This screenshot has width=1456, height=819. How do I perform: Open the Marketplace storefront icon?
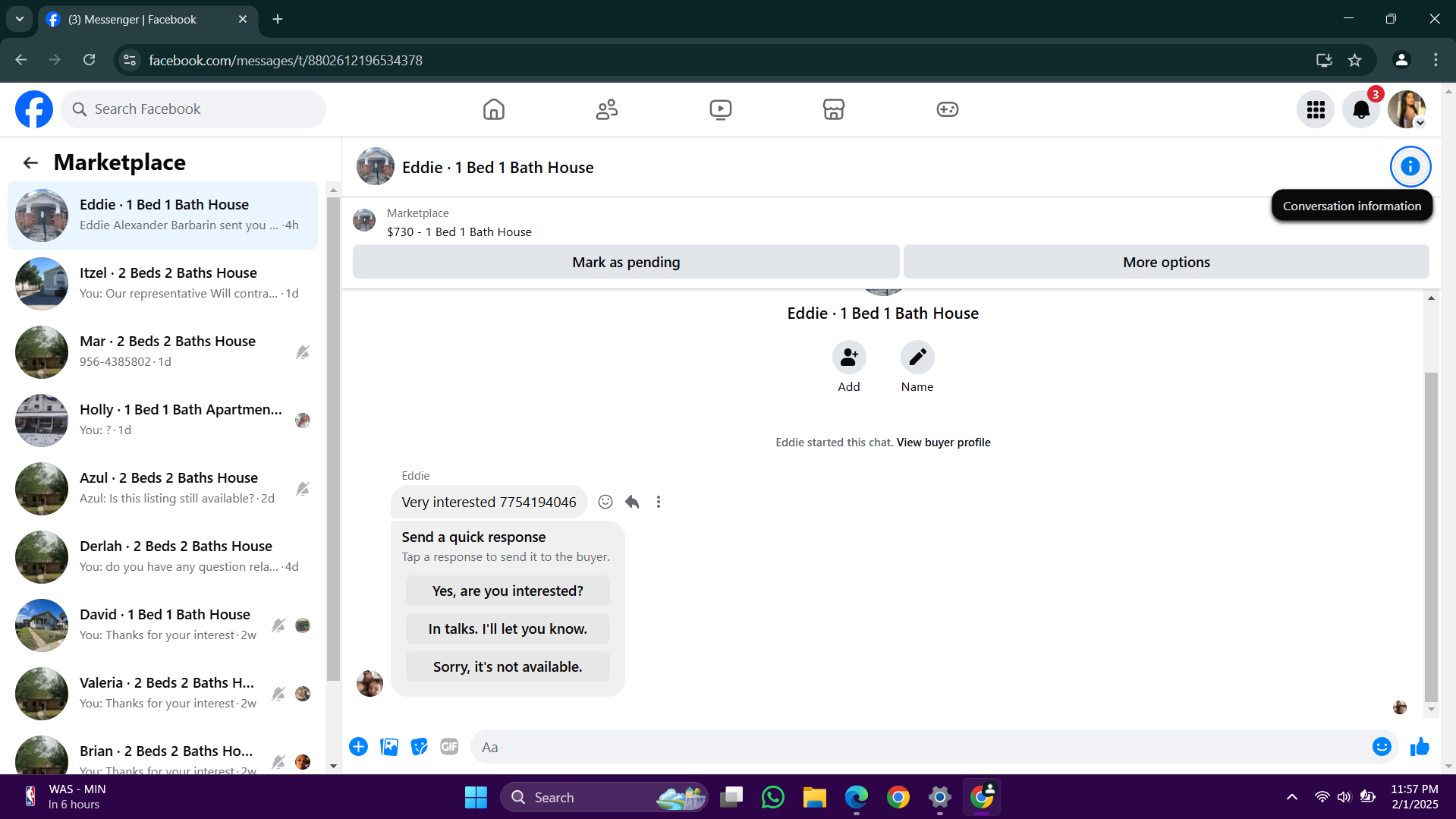tap(834, 109)
